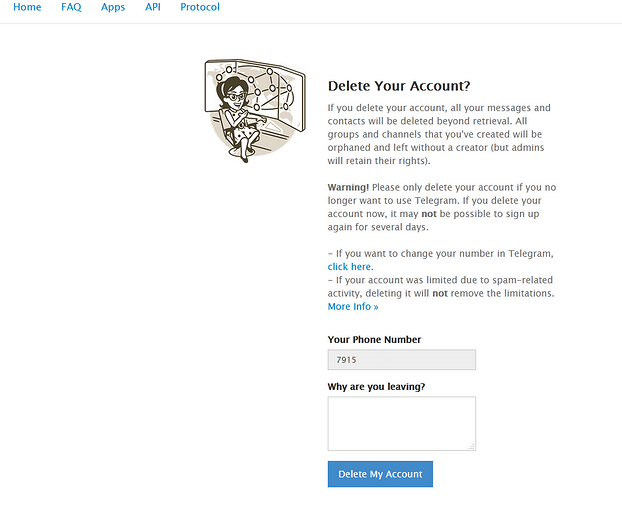Click the bold "not" in "may not be possible"

pos(429,214)
